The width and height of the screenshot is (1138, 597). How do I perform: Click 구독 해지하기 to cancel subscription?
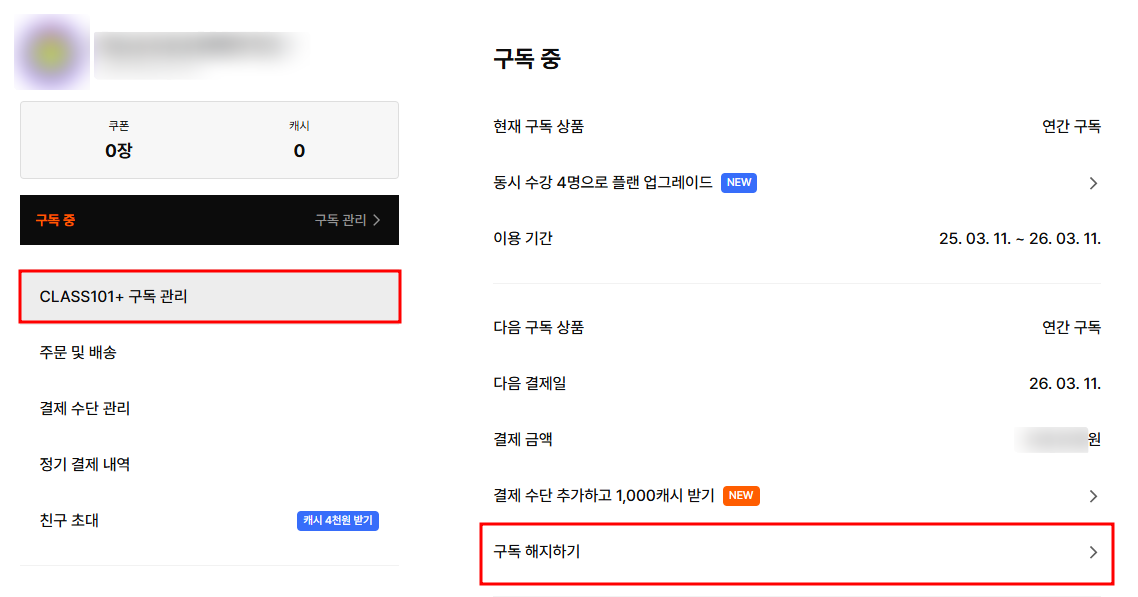[x=537, y=552]
